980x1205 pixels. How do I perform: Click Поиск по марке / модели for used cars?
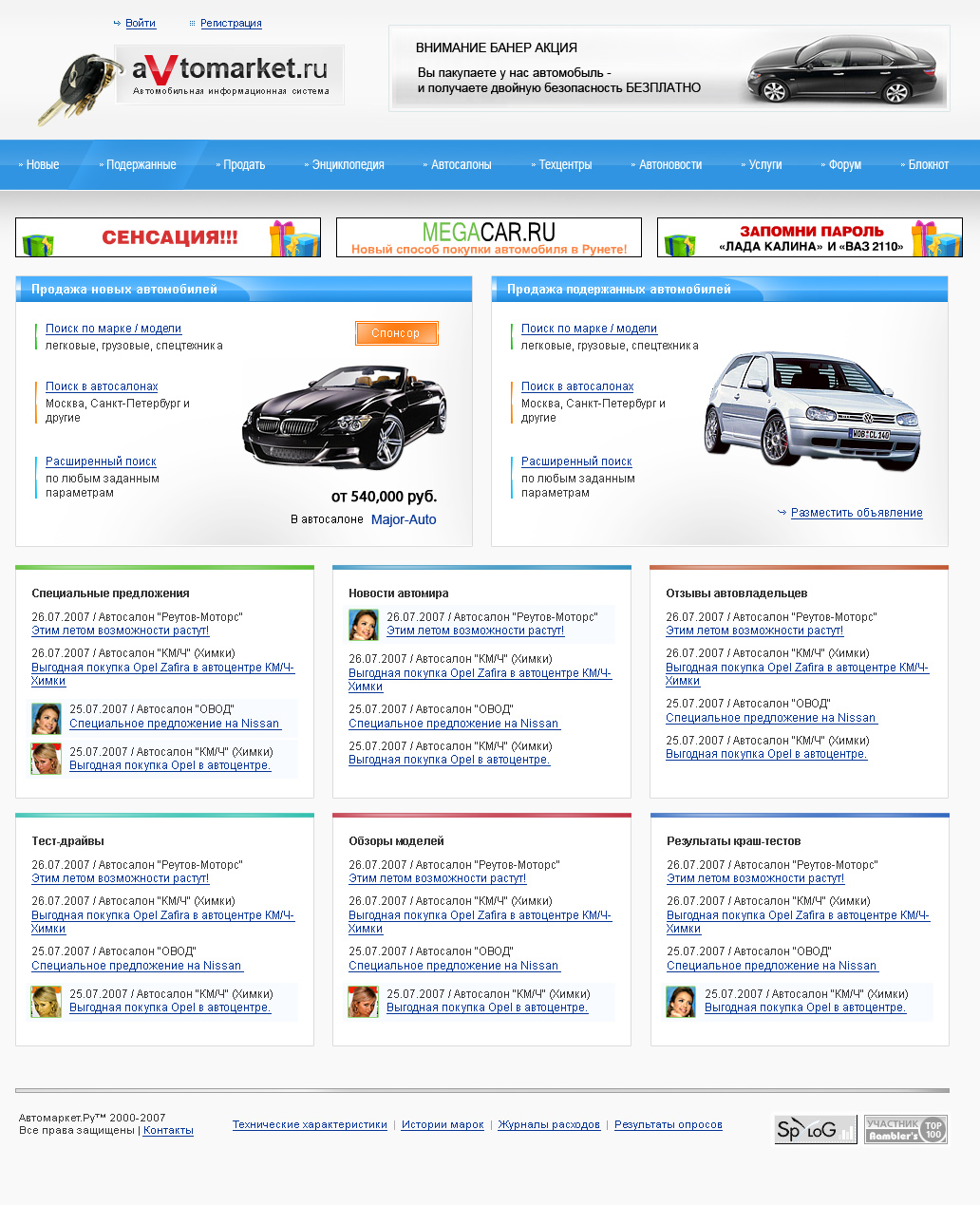pos(589,329)
